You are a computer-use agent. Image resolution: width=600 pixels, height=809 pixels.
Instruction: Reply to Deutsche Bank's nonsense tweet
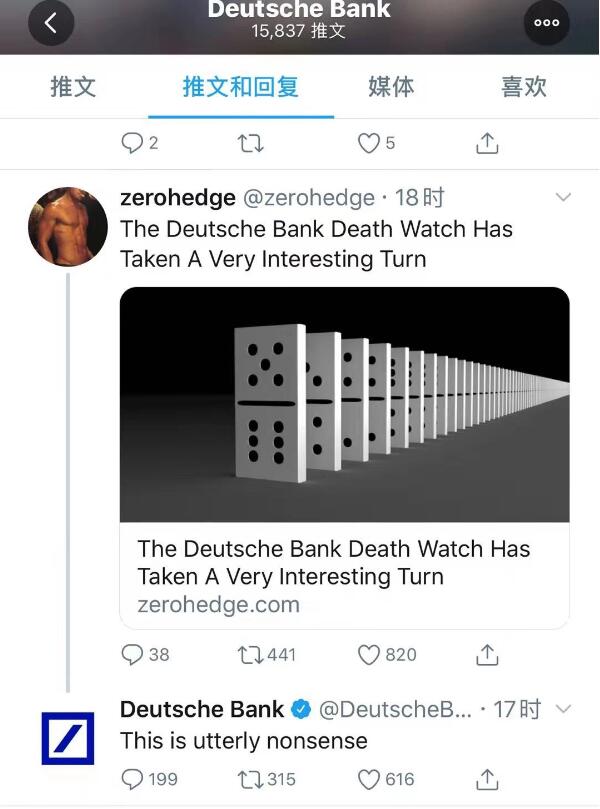pos(132,779)
